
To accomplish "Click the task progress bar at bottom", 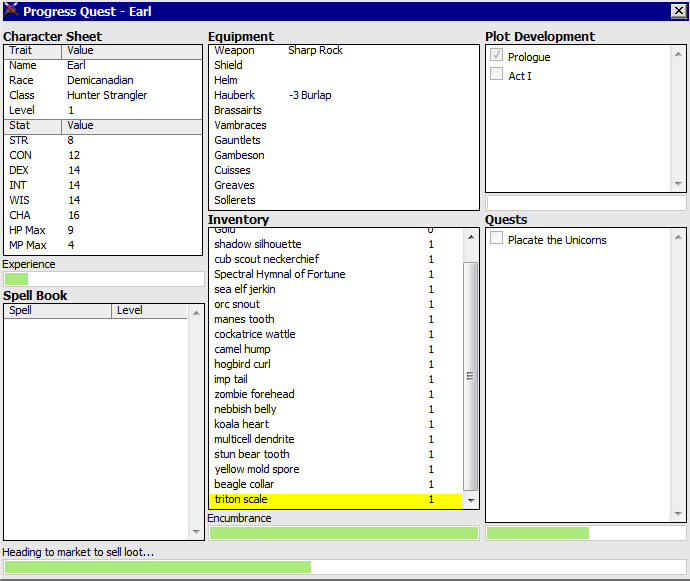I will pos(345,567).
